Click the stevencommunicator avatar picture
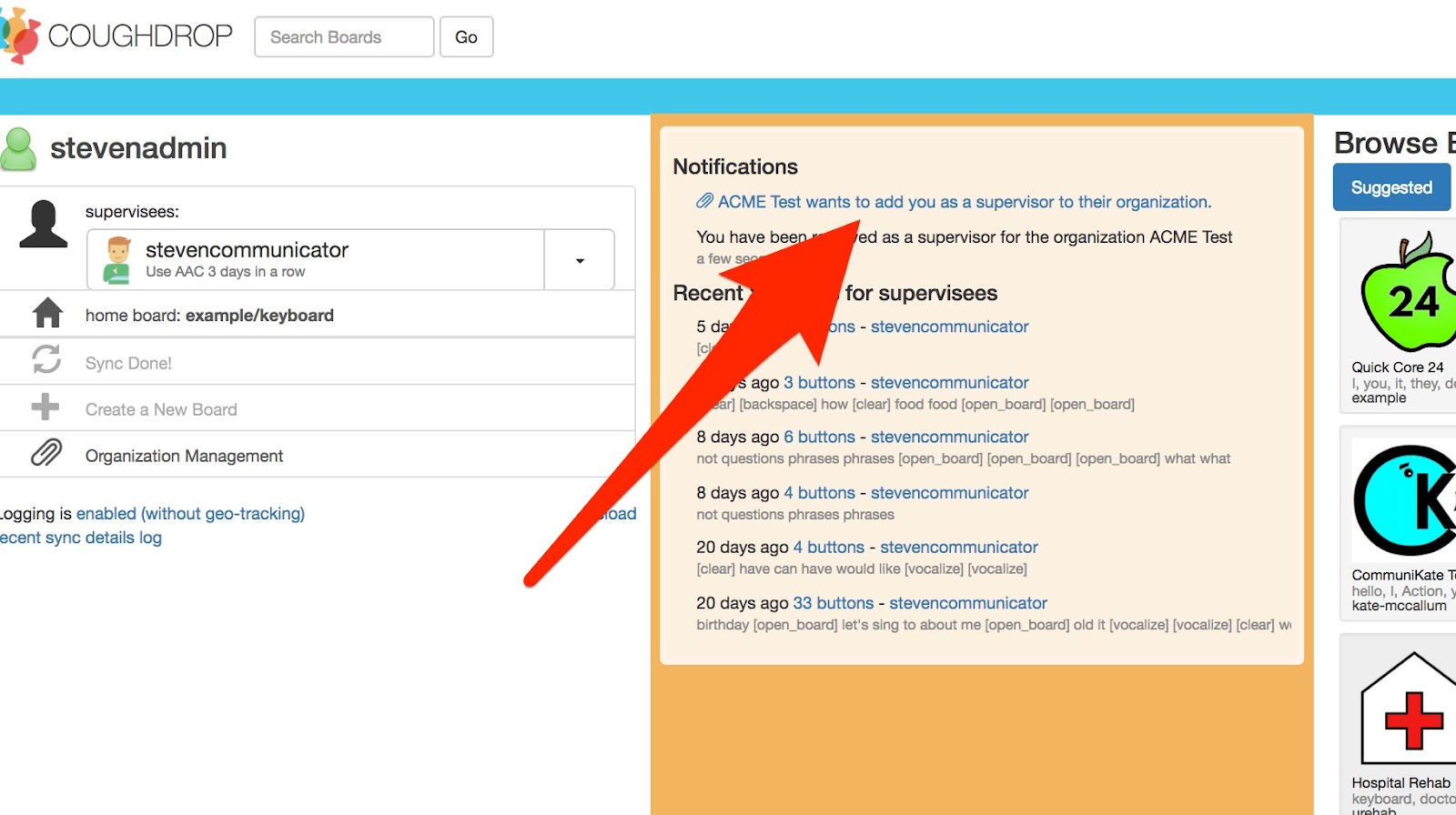This screenshot has width=1456, height=815. (117, 260)
